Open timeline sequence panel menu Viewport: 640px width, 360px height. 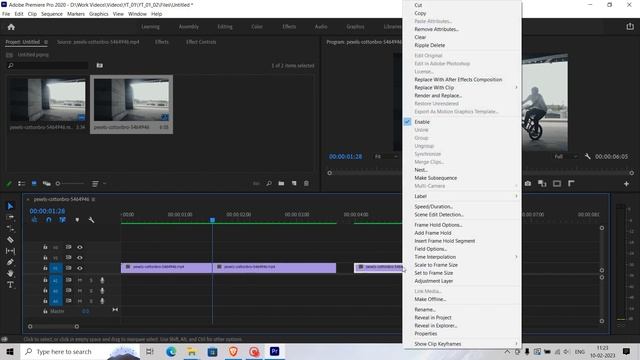pyautogui.click(x=93, y=199)
